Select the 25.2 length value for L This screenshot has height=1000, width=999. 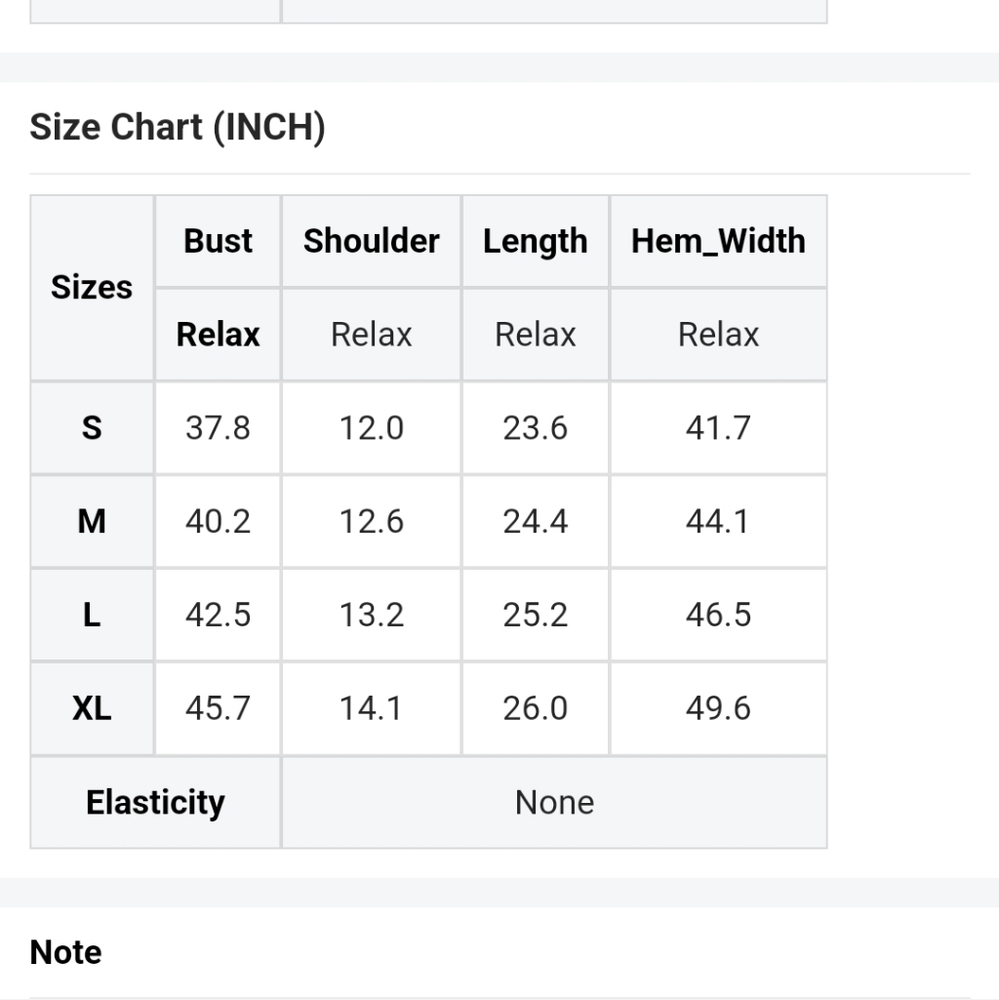(x=535, y=615)
